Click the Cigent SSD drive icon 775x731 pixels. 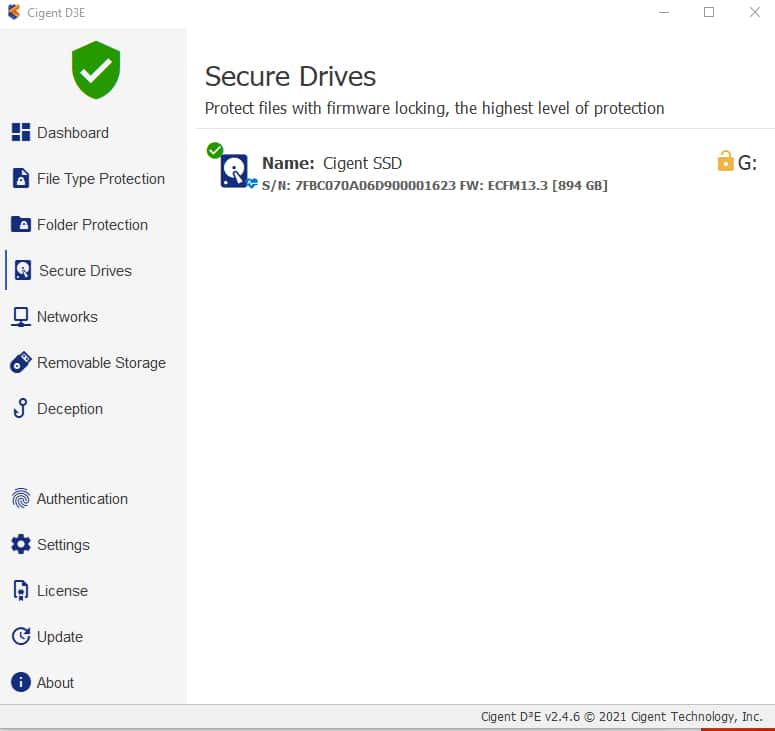(x=234, y=171)
